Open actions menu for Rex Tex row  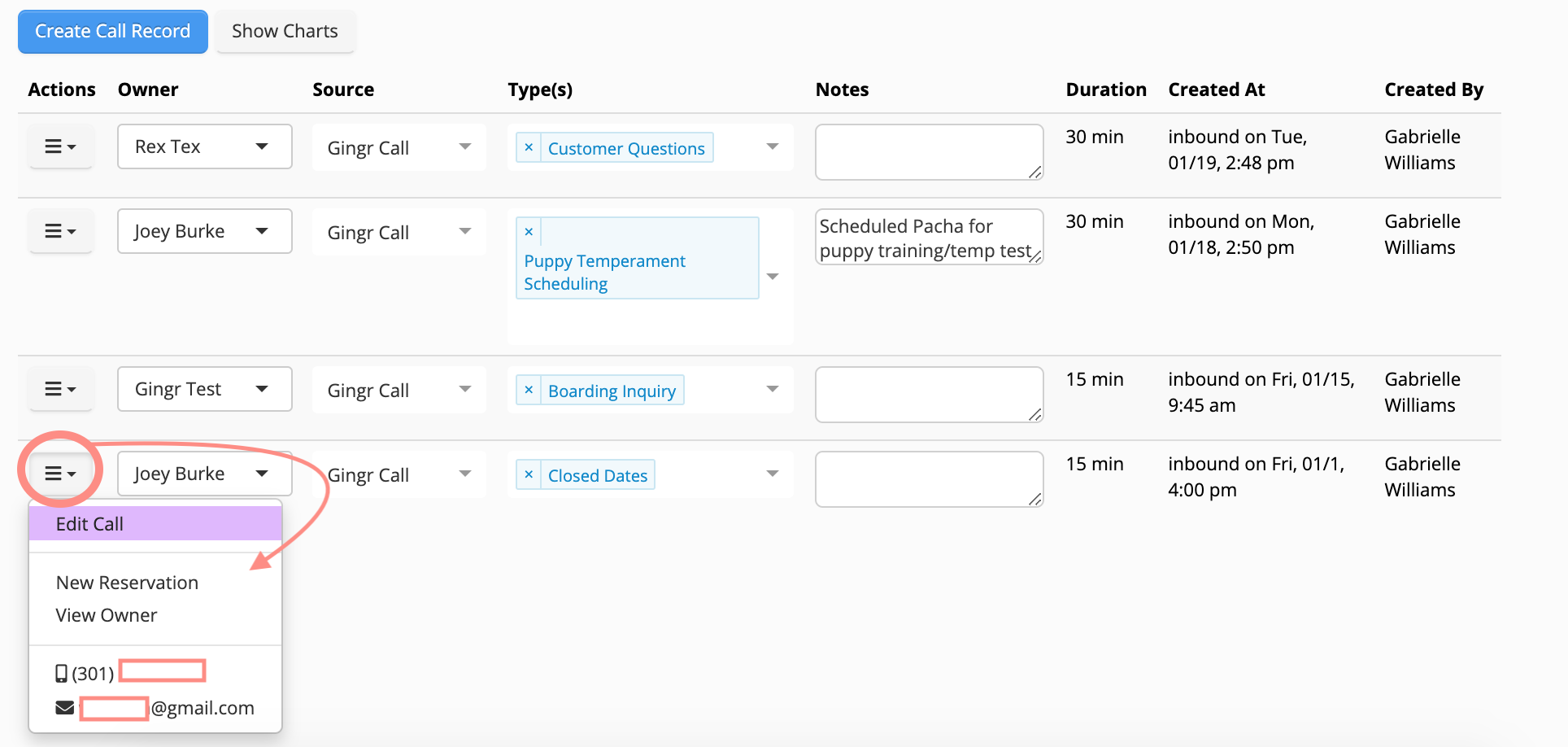[x=60, y=146]
